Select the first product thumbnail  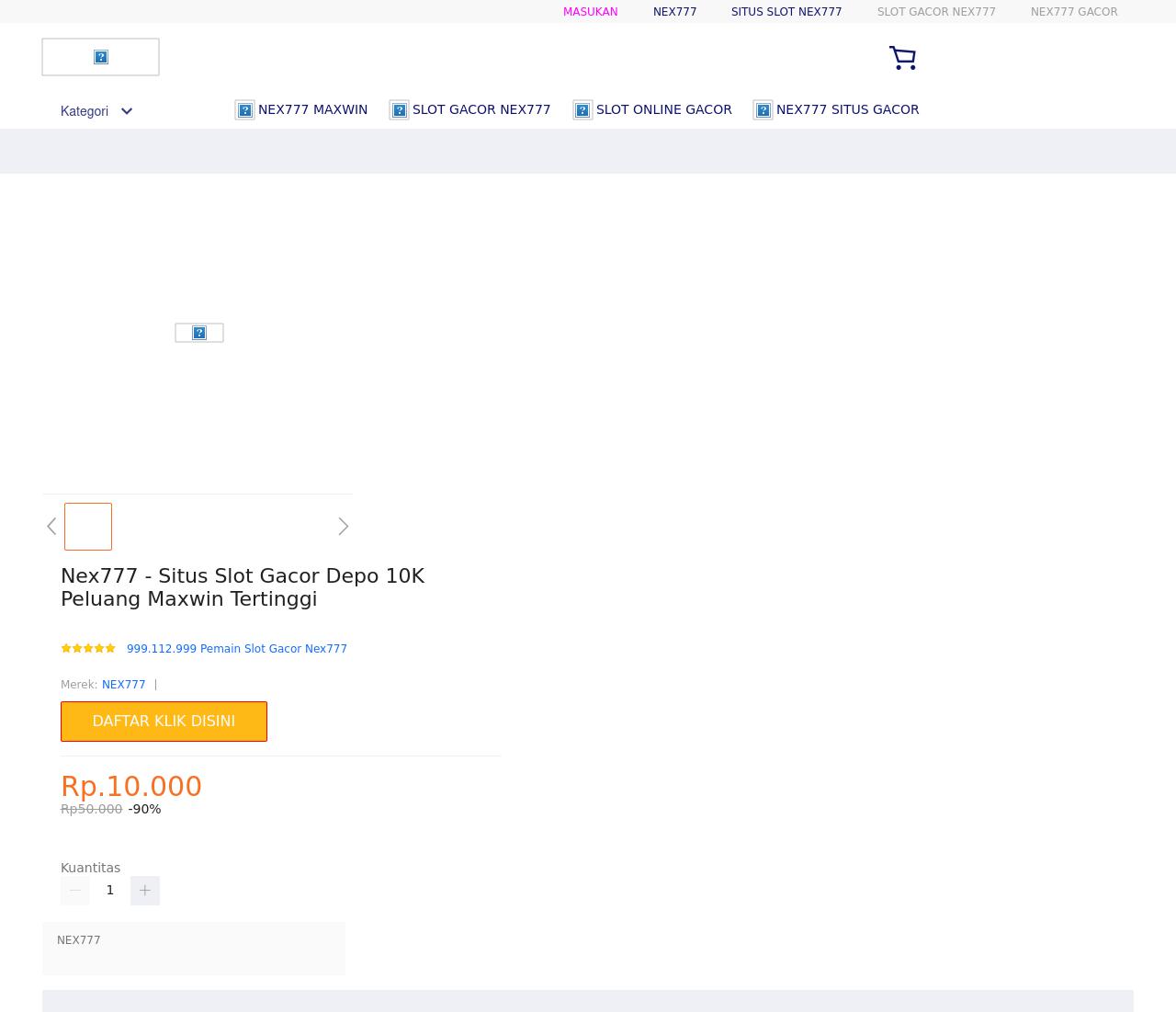[x=88, y=527]
